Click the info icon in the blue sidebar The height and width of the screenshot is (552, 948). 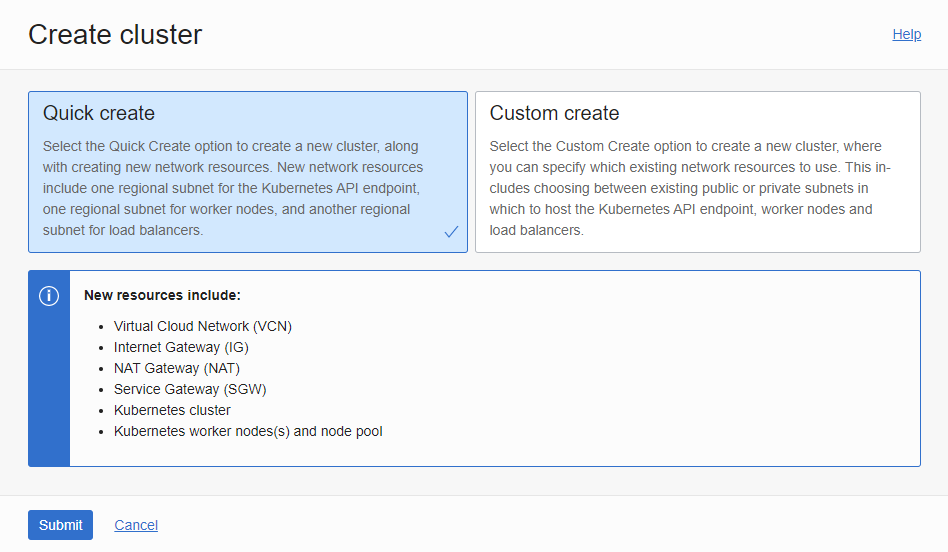click(x=48, y=296)
